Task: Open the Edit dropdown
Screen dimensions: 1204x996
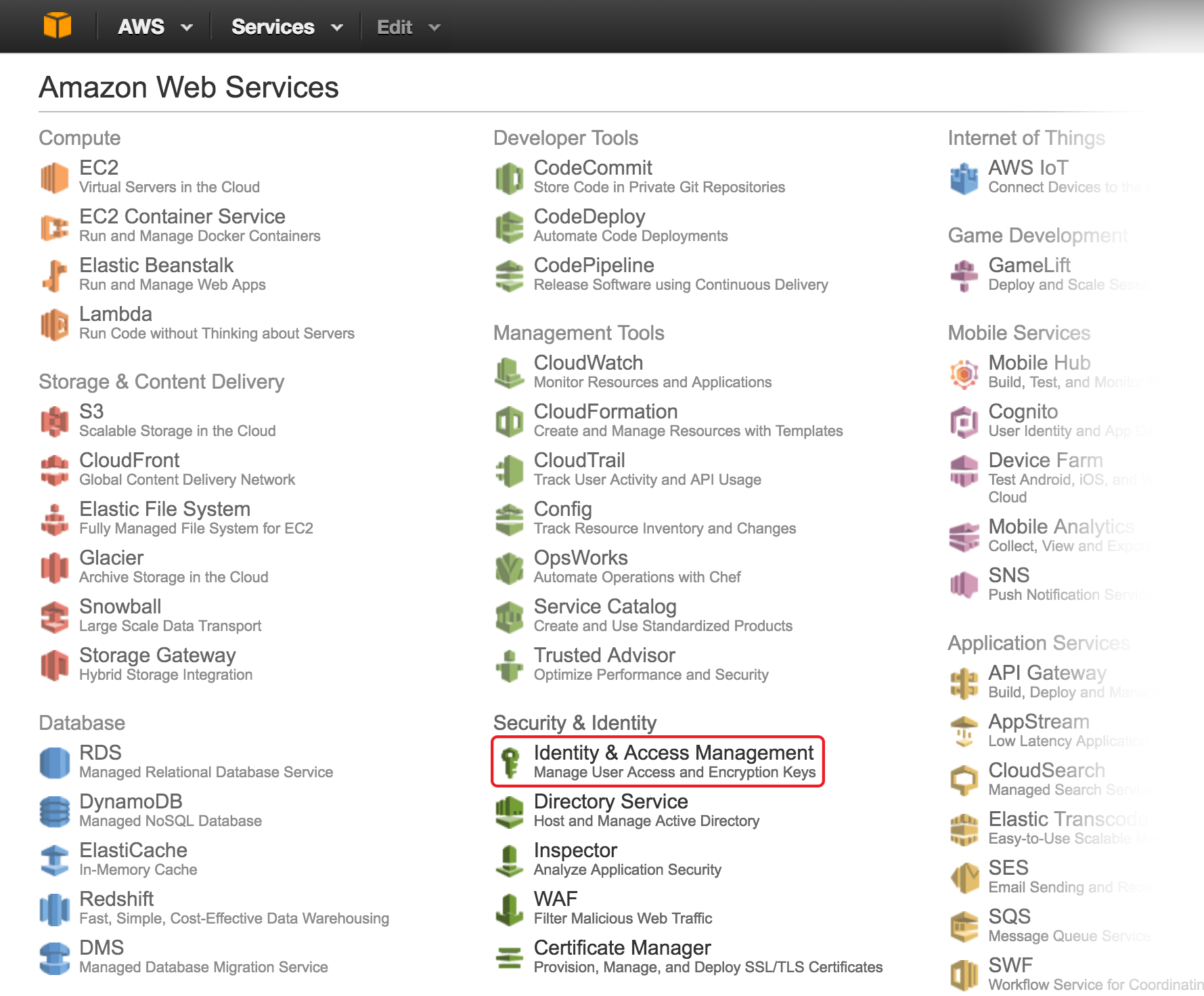Action: click(x=407, y=26)
